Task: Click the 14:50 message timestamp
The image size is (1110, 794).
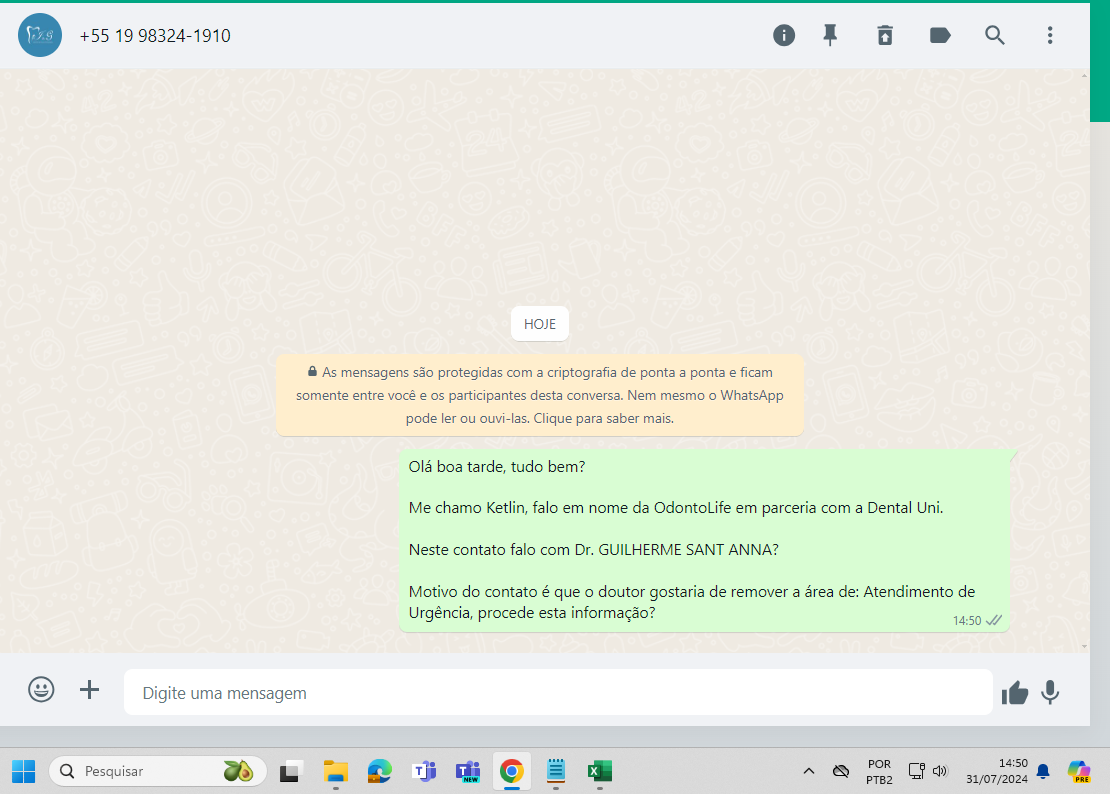Action: 967,621
